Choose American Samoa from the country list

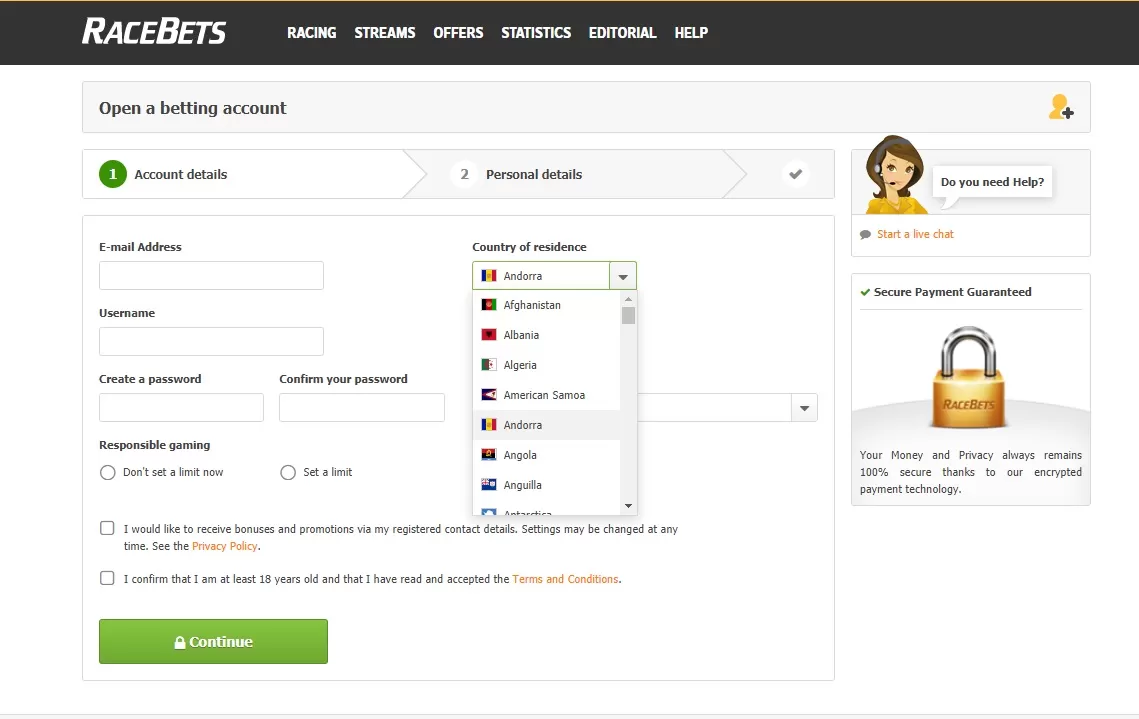pyautogui.click(x=547, y=395)
